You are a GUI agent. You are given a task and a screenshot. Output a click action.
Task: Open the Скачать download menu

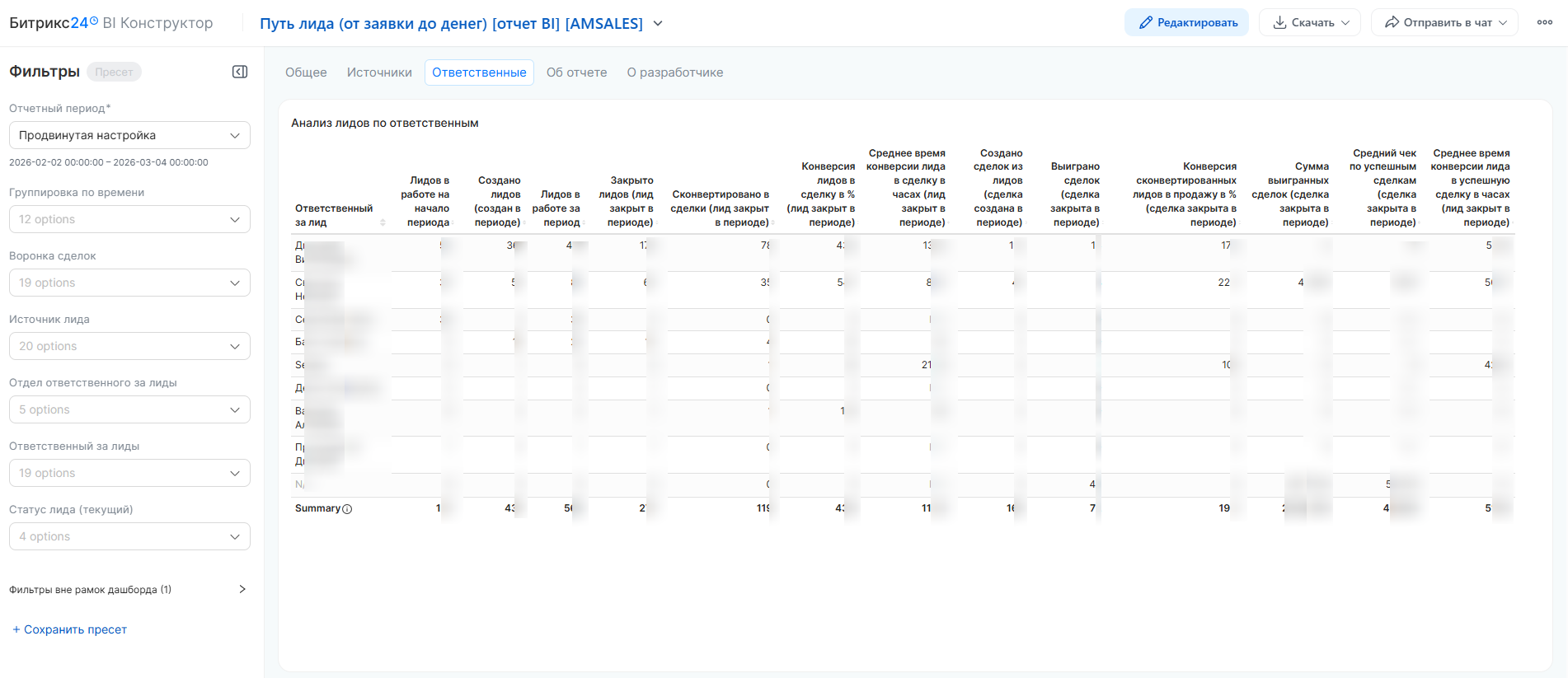1311,22
